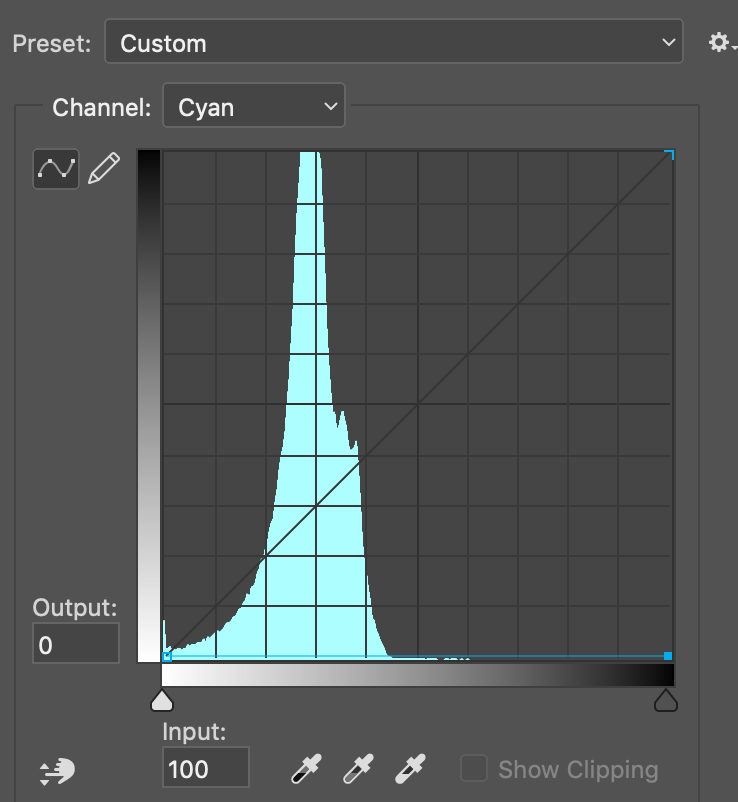Pick the black point eyedropper
The width and height of the screenshot is (738, 802).
(306, 769)
